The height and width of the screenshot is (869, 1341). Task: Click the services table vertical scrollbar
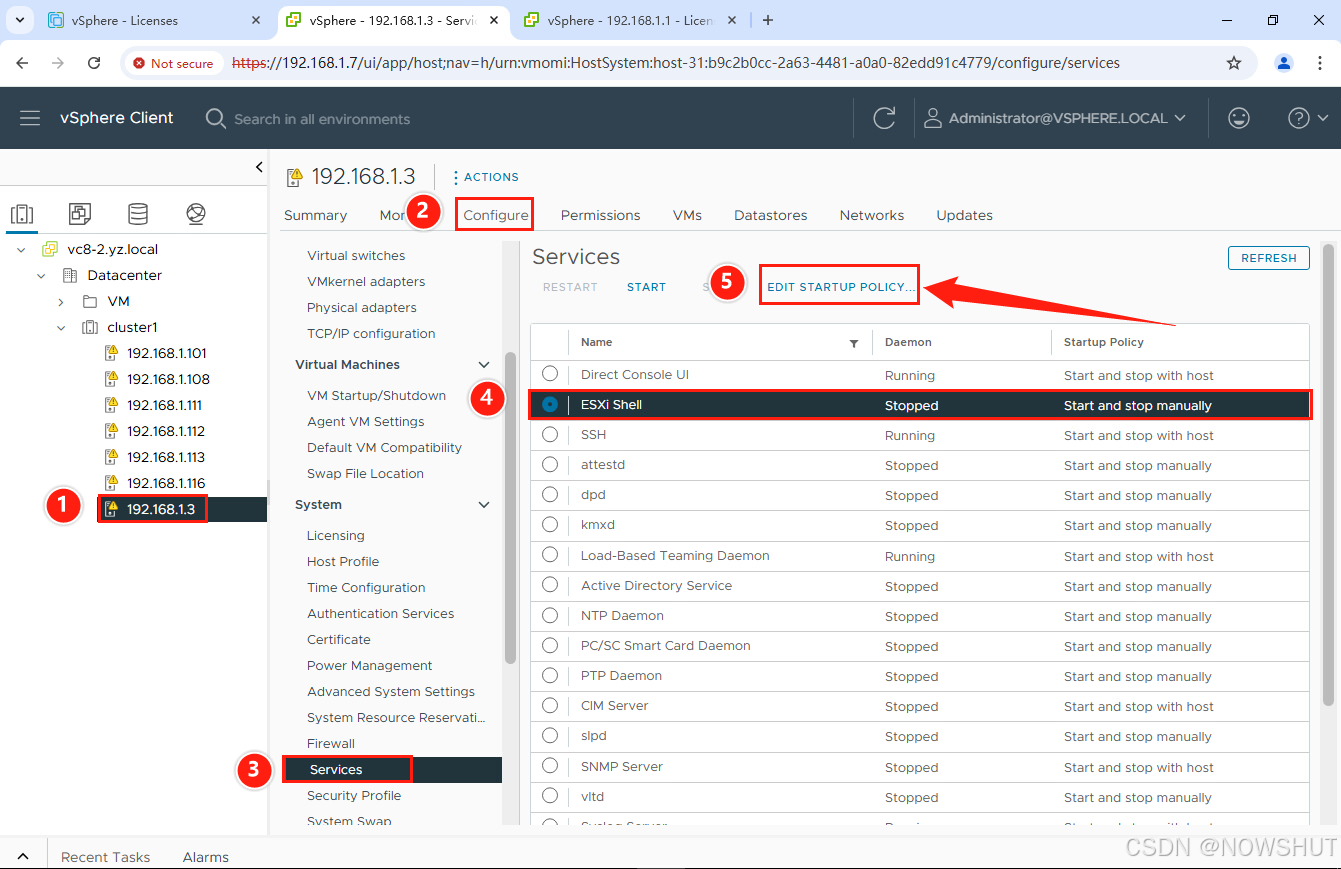[1328, 473]
